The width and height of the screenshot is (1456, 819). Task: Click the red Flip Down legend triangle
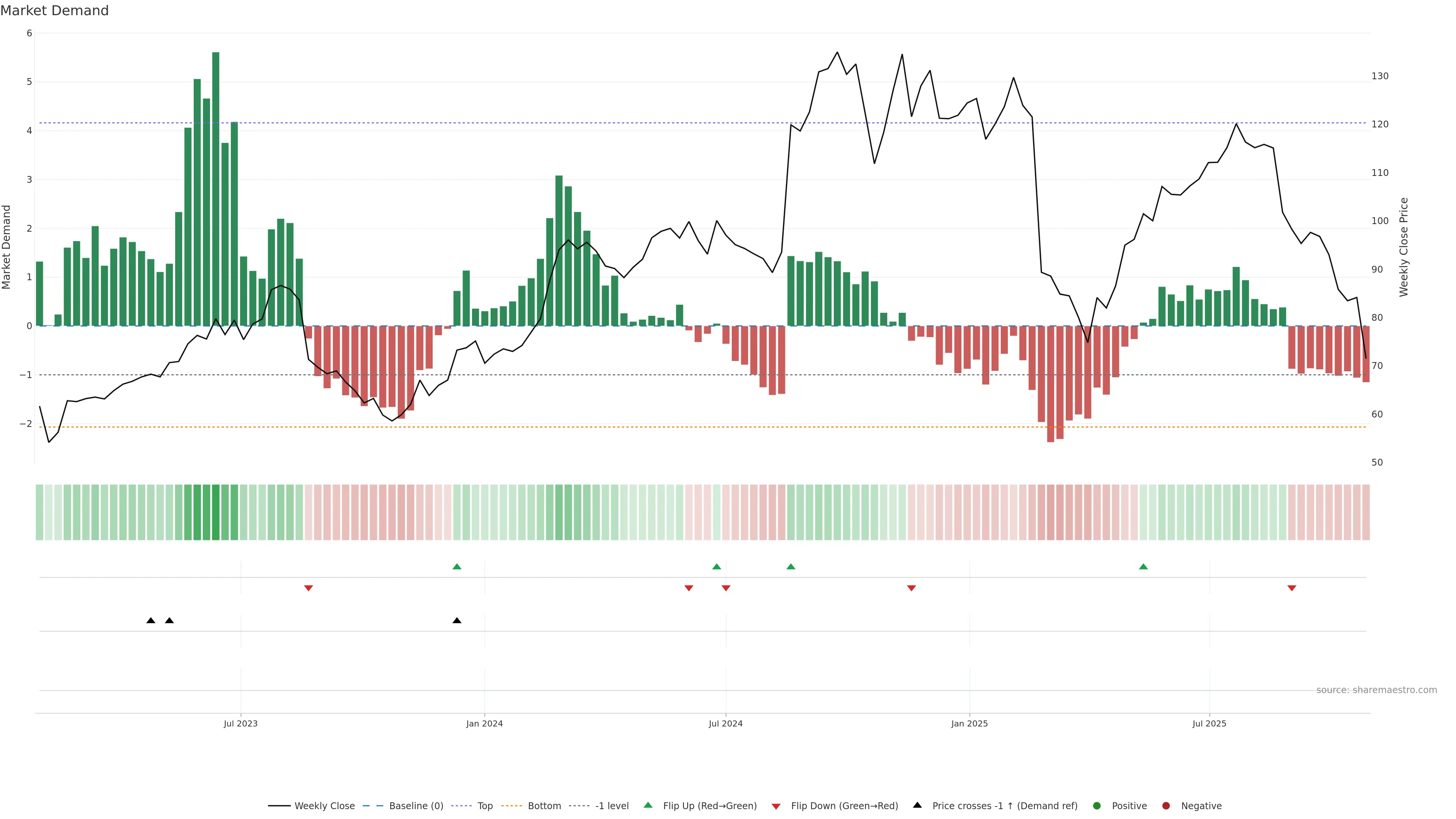tap(776, 806)
